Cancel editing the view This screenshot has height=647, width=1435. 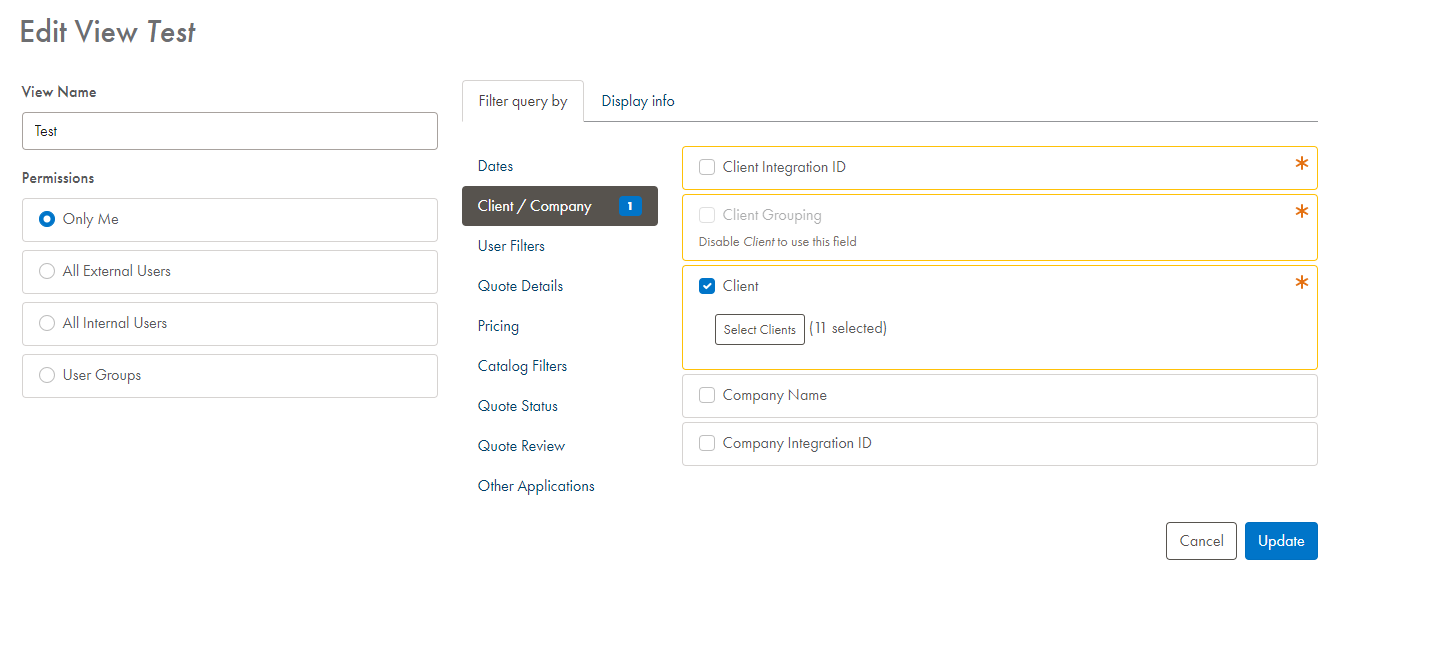click(x=1200, y=541)
